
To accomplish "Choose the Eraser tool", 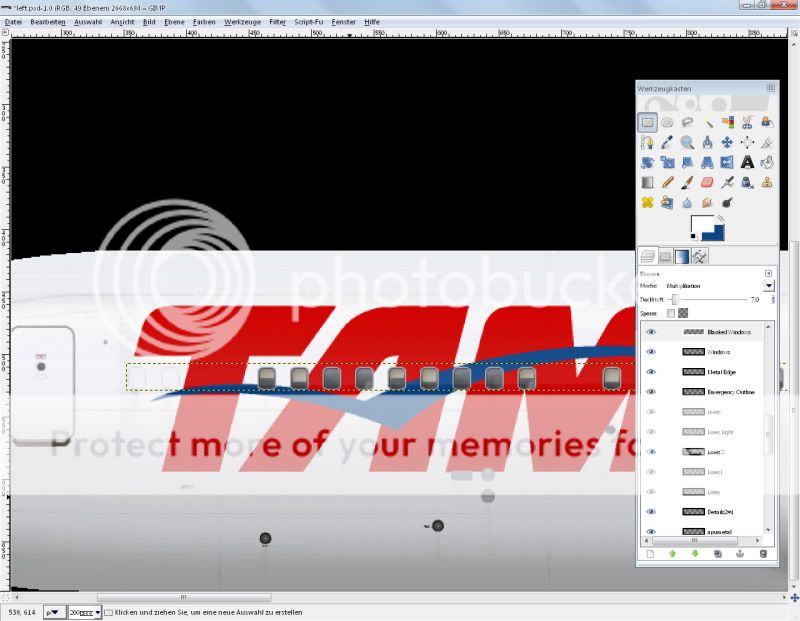I will coord(707,183).
